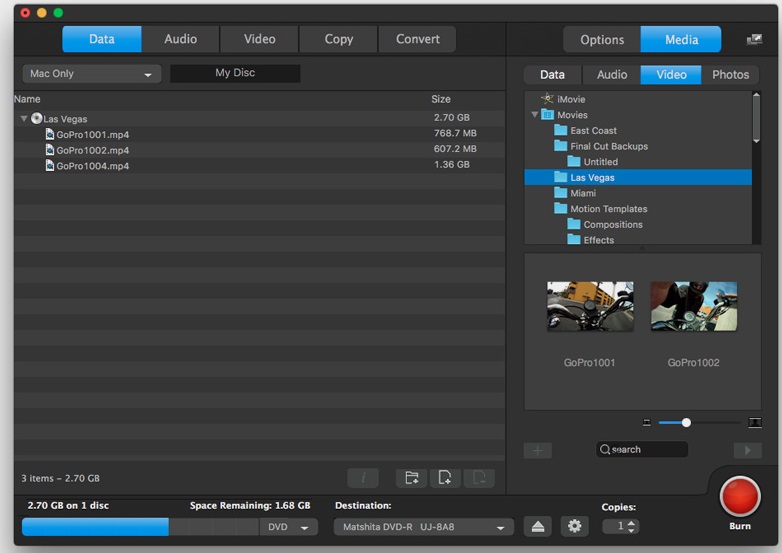Switch to the Data main tab
782x553 pixels.
(102, 39)
